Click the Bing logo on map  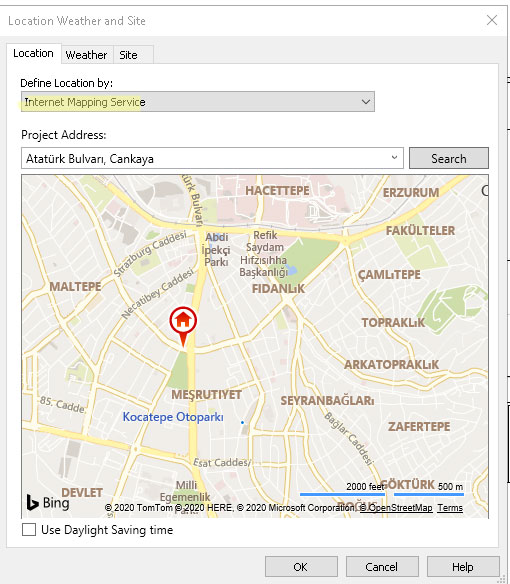[x=48, y=502]
